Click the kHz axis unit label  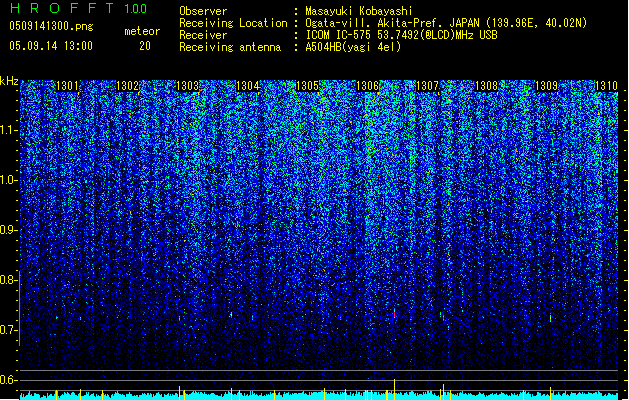[9, 81]
